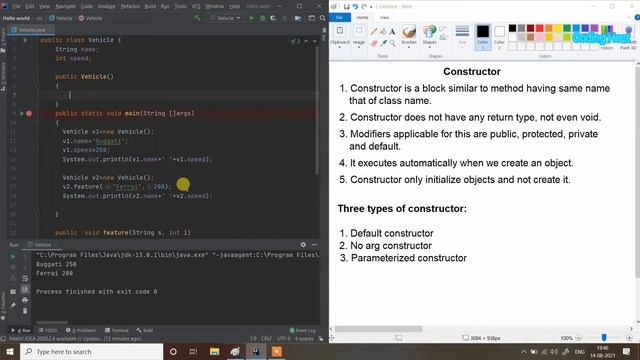Build project with the hammer icon
Screen dimensions: 640x360
[x=198, y=18]
